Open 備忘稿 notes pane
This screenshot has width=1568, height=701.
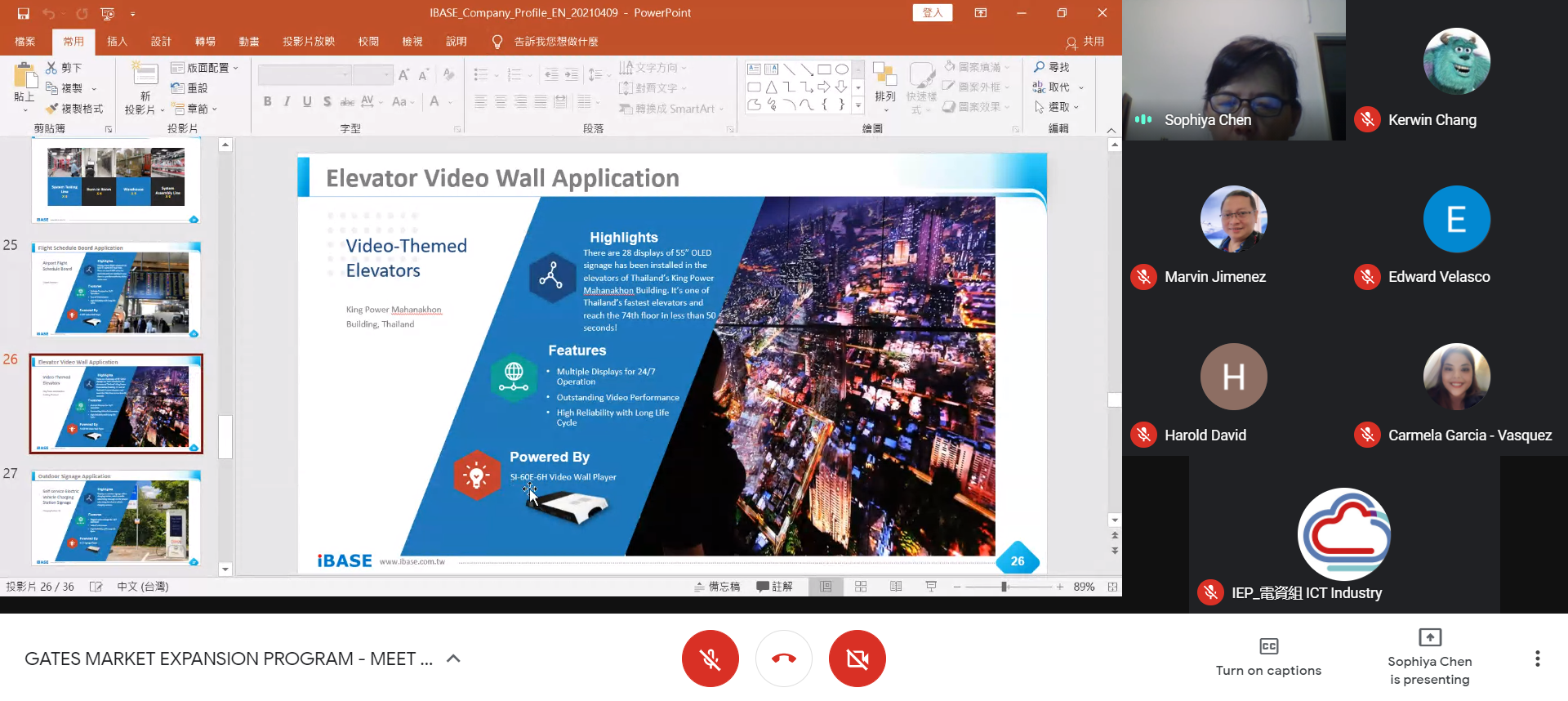click(x=717, y=587)
